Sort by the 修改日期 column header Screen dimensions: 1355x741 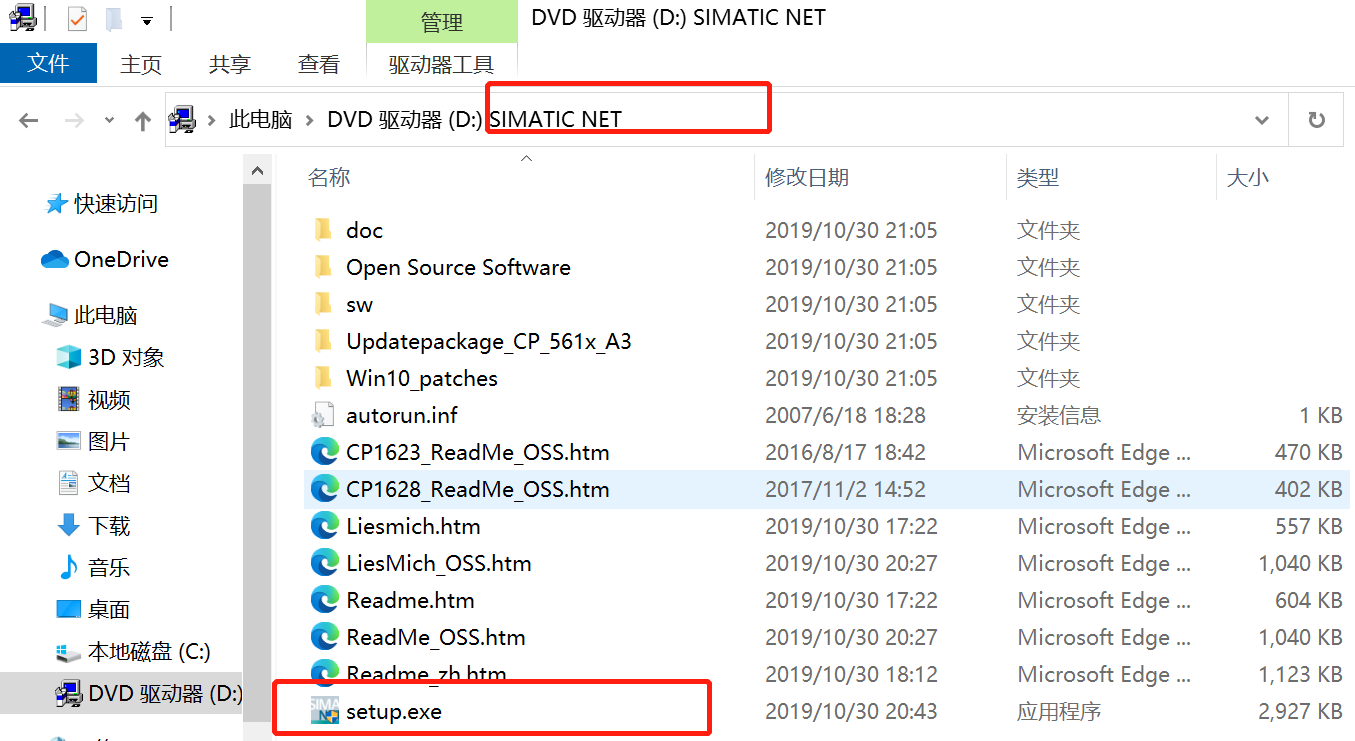(x=807, y=178)
